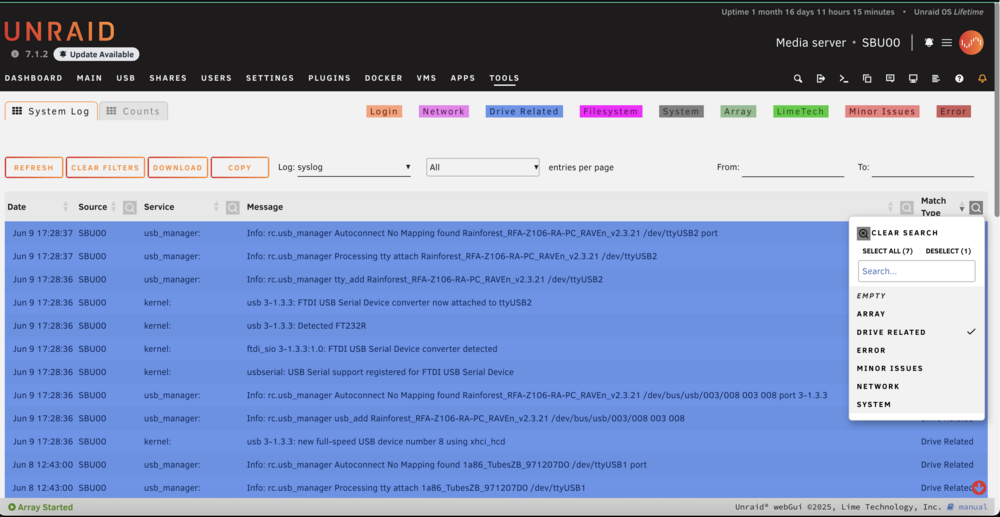Toggle the gray System filter label
This screenshot has height=517, width=1000.
[x=681, y=112]
